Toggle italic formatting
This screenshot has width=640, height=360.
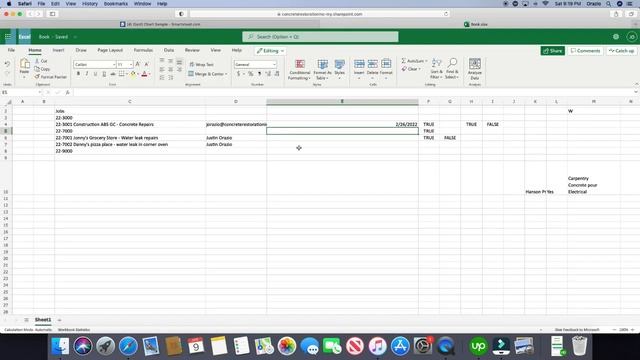[87, 74]
